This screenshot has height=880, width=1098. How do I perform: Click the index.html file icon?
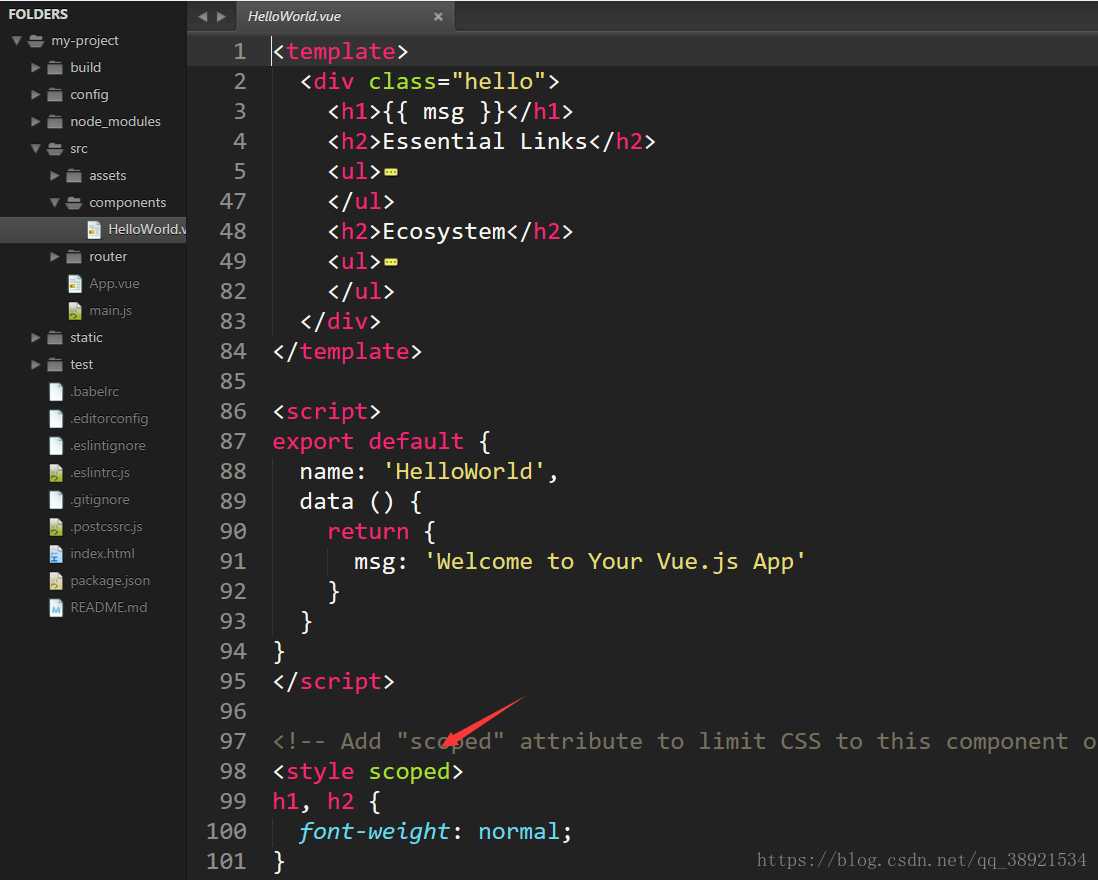point(56,554)
